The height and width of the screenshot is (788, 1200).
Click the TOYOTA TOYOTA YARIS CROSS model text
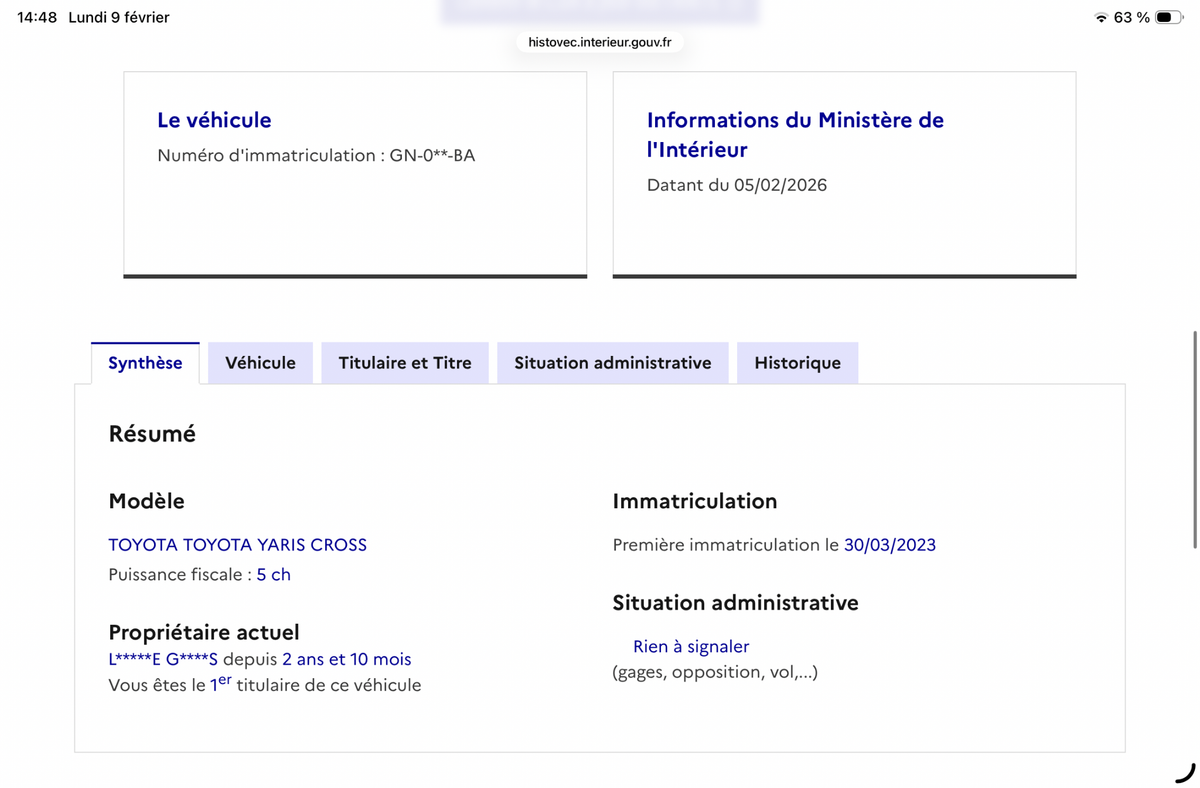point(237,545)
